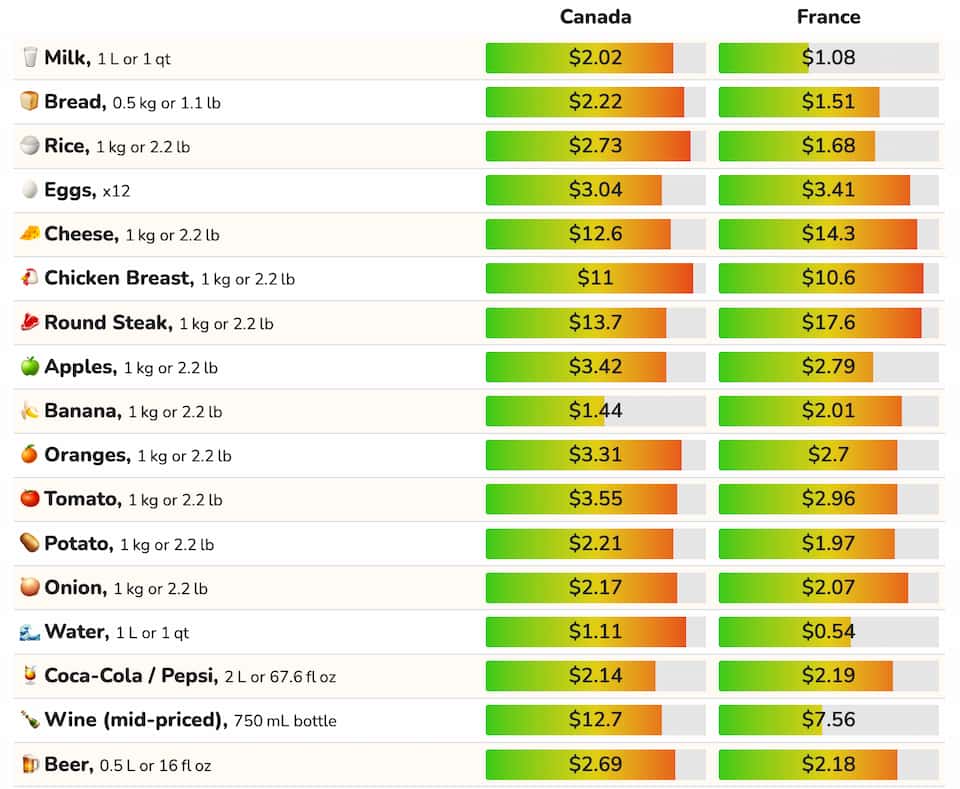The image size is (960, 789).
Task: Click the Coca-Cola drink icon
Action: click(x=29, y=676)
